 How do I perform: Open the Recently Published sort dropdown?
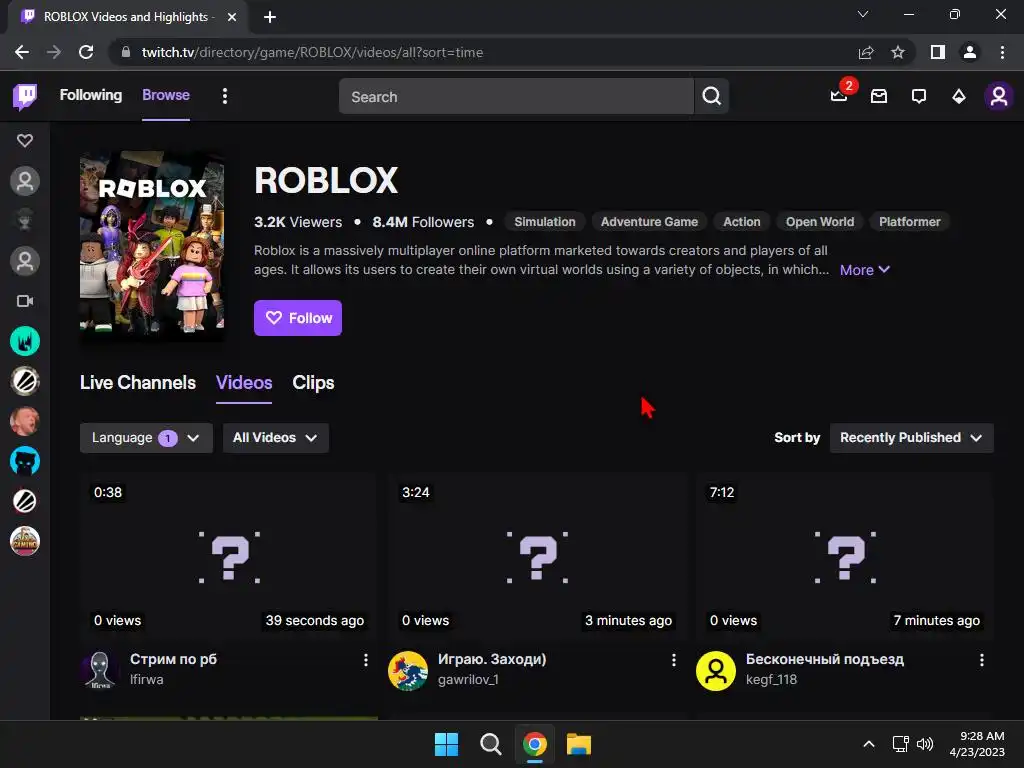912,438
